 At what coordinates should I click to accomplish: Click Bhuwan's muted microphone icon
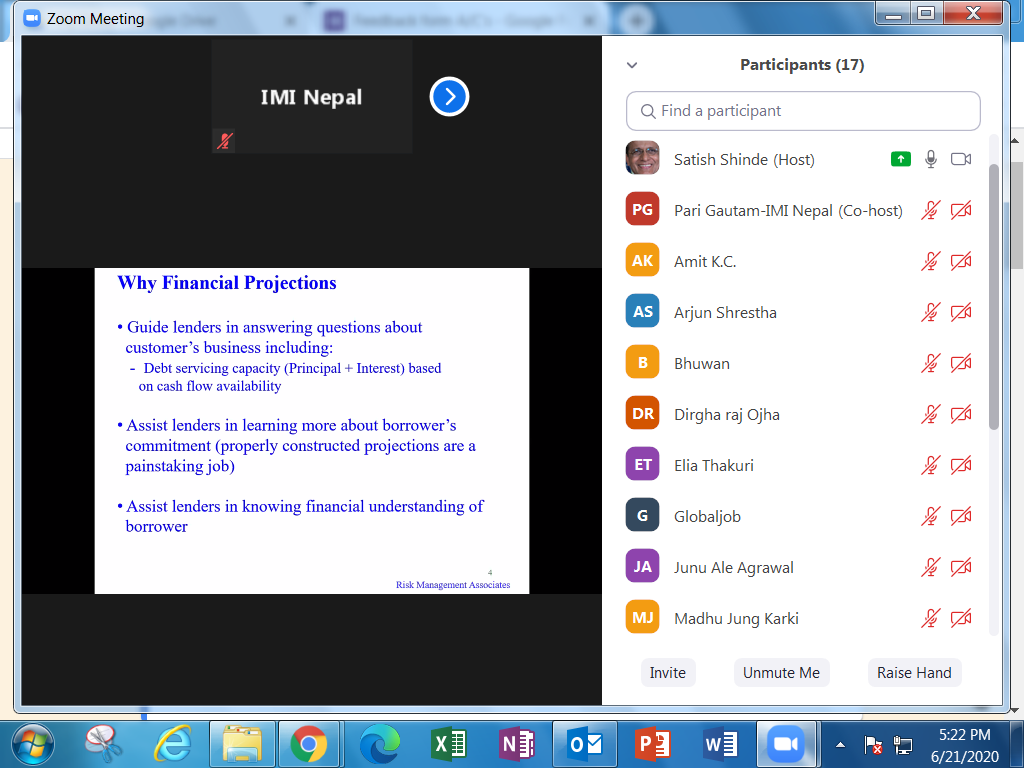click(x=931, y=363)
